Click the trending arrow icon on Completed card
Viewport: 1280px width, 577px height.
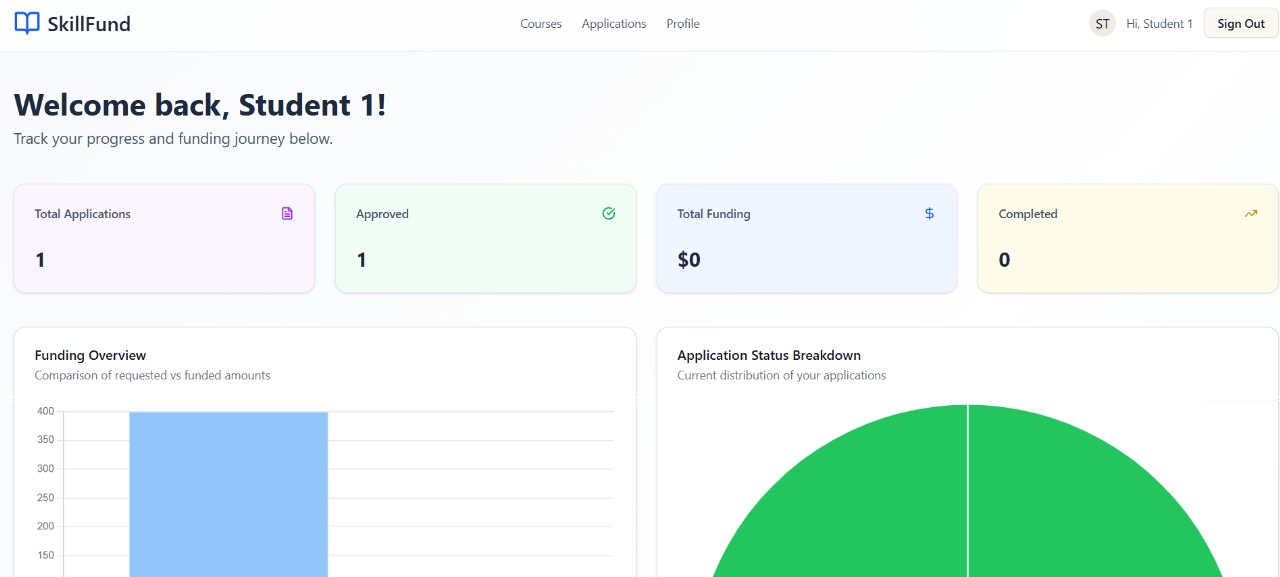1251,213
